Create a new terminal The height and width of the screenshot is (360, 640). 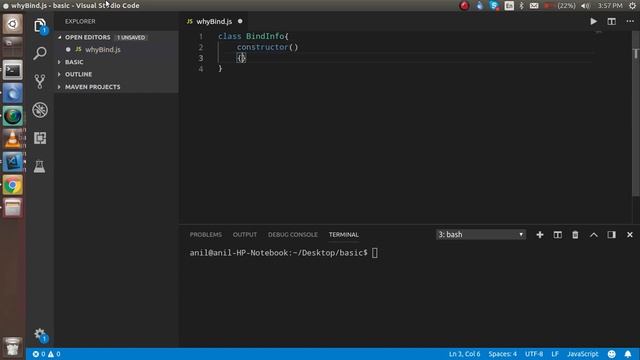tap(540, 235)
